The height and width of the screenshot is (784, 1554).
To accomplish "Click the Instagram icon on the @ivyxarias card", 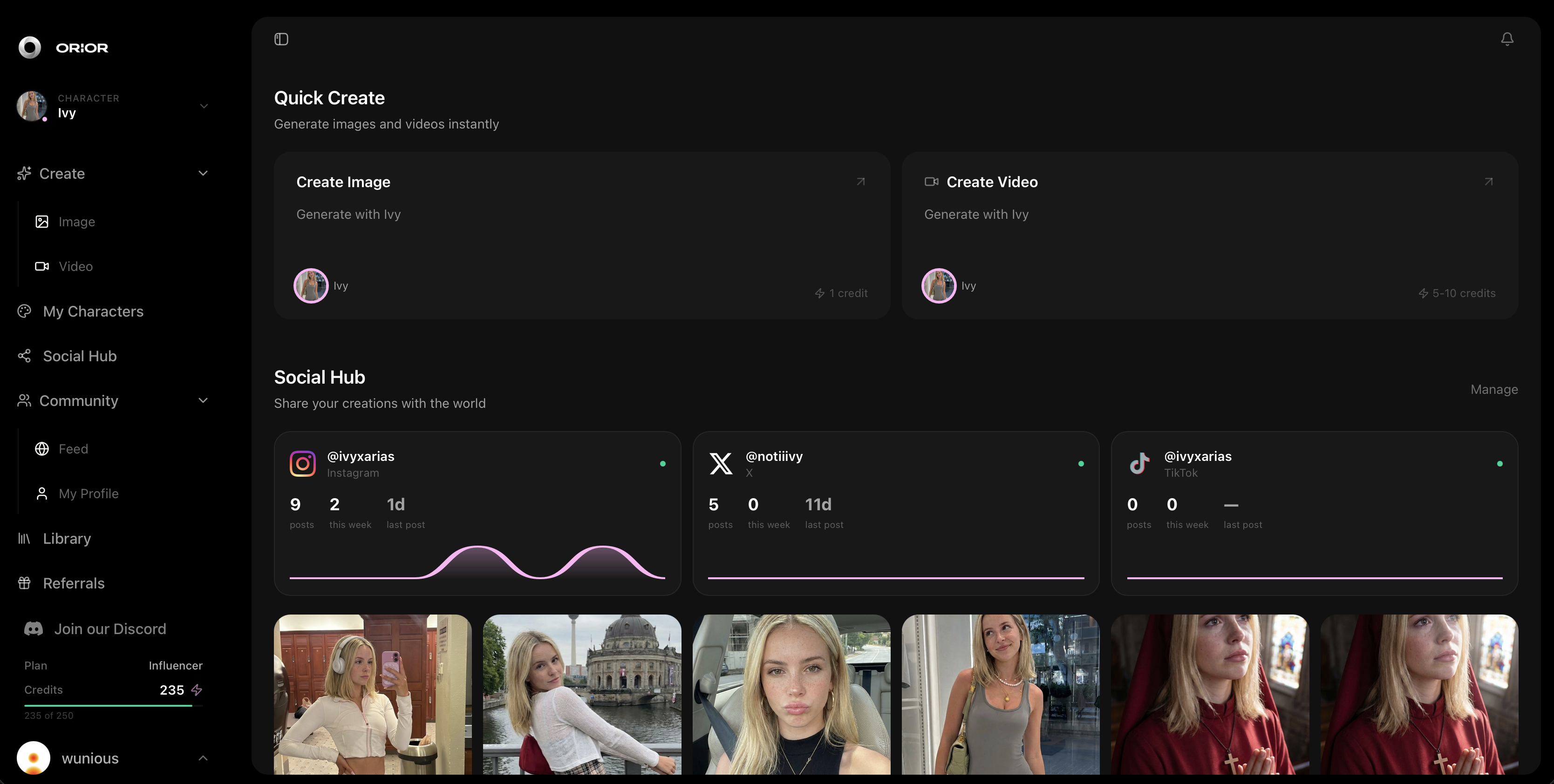I will (x=302, y=463).
